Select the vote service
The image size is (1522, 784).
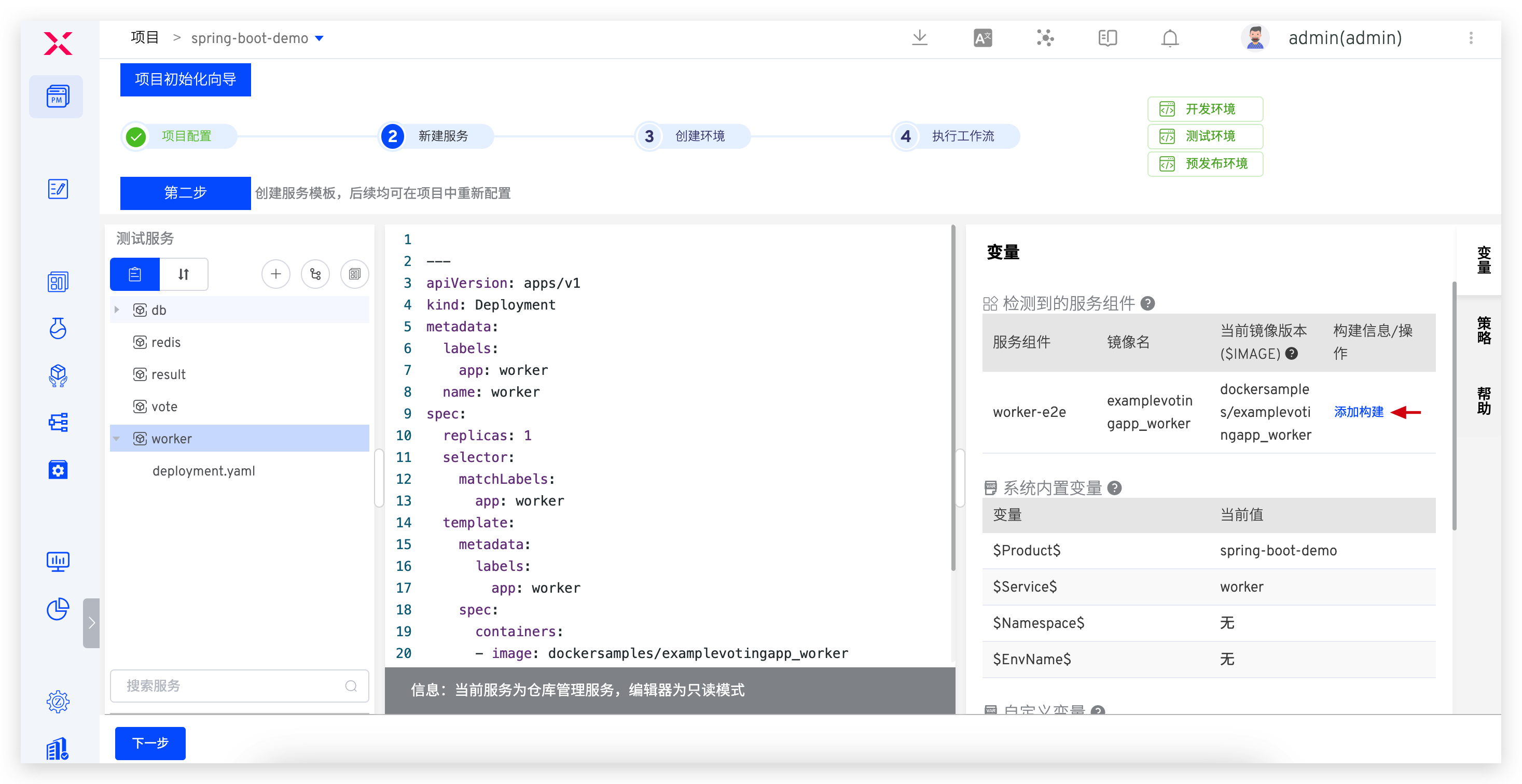[x=239, y=407]
